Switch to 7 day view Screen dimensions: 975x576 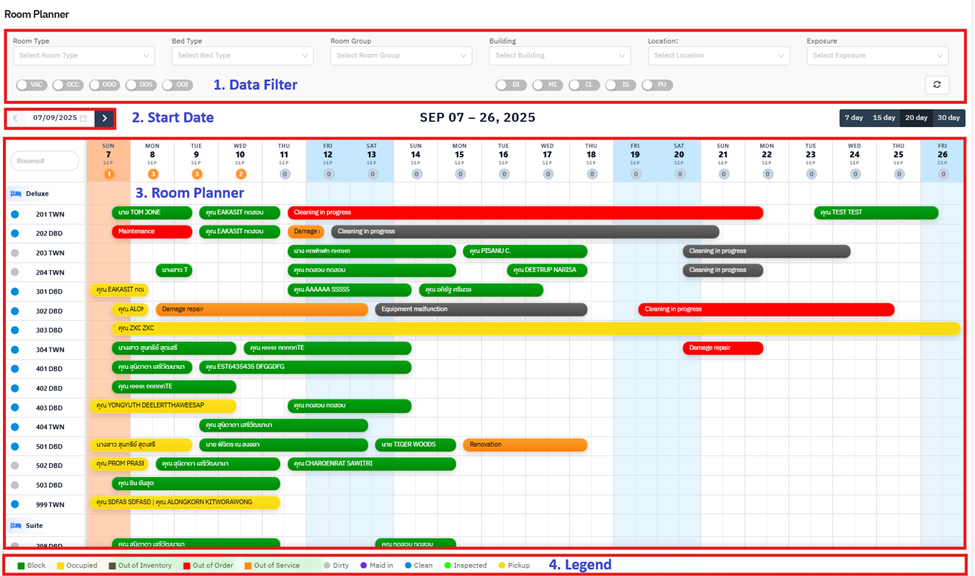tap(854, 118)
